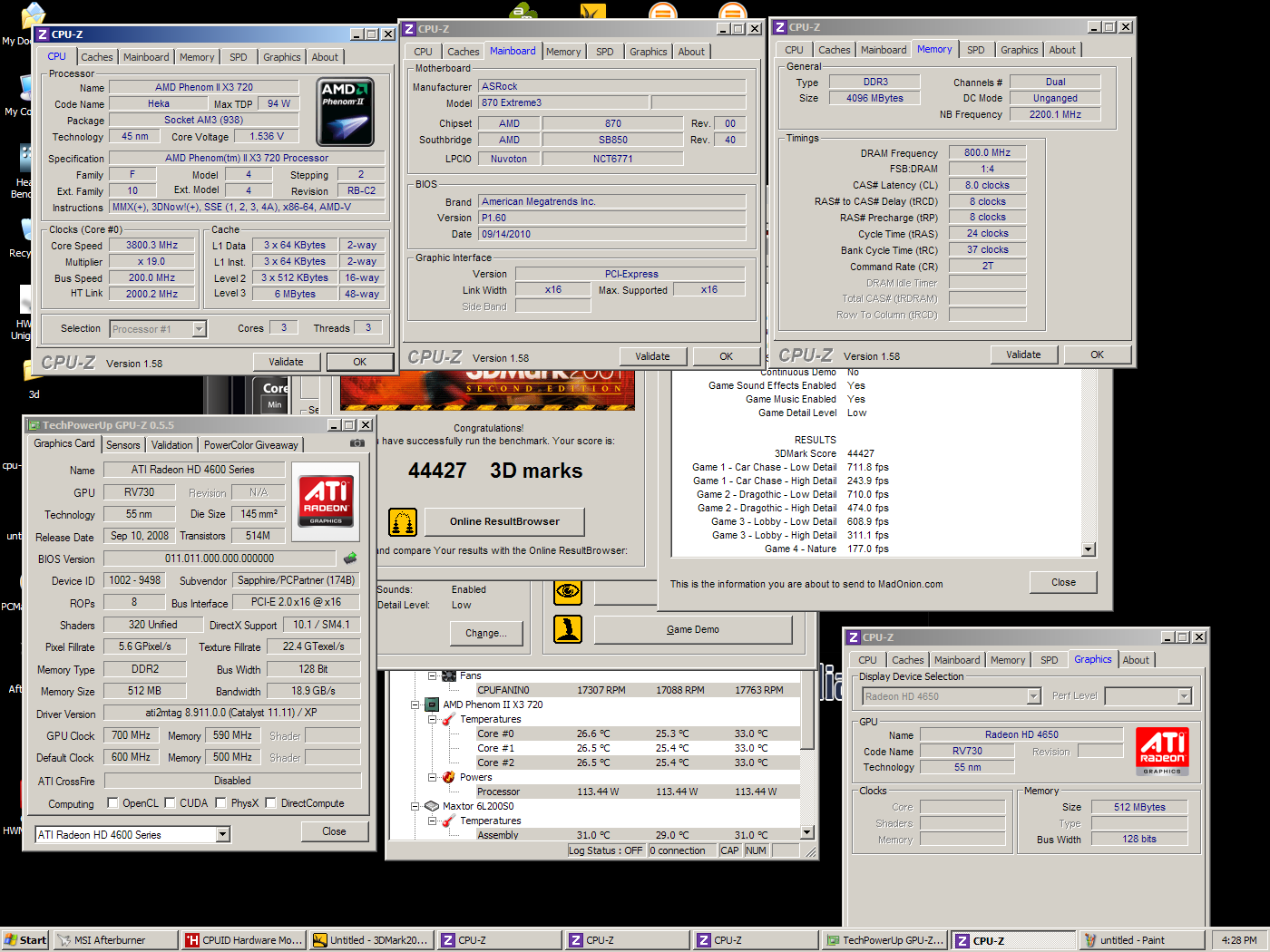This screenshot has height=952, width=1270.
Task: Click the GPU-Z title bar icon
Action: point(34,425)
